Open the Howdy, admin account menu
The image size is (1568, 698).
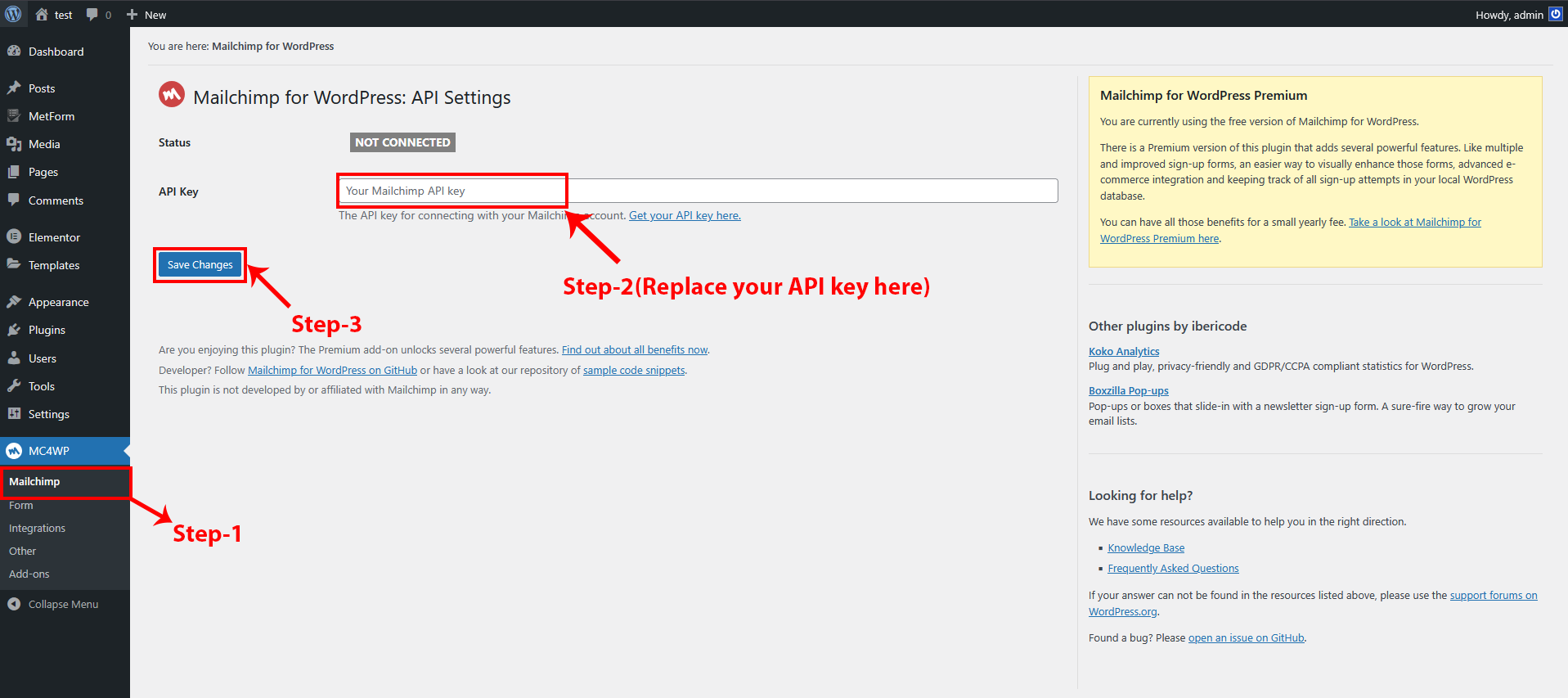tap(1508, 15)
